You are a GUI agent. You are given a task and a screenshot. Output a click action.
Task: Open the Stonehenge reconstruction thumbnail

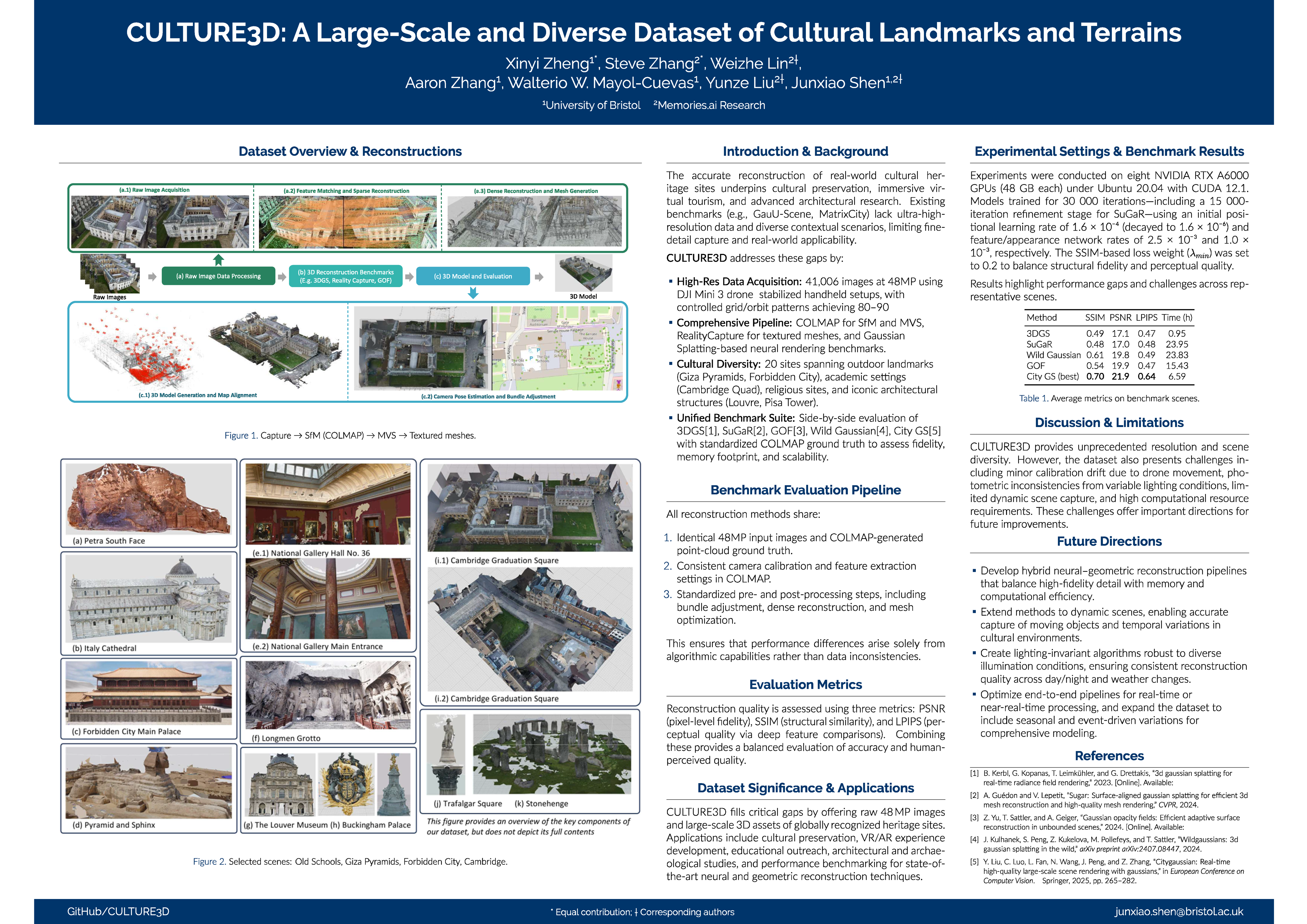(552, 754)
